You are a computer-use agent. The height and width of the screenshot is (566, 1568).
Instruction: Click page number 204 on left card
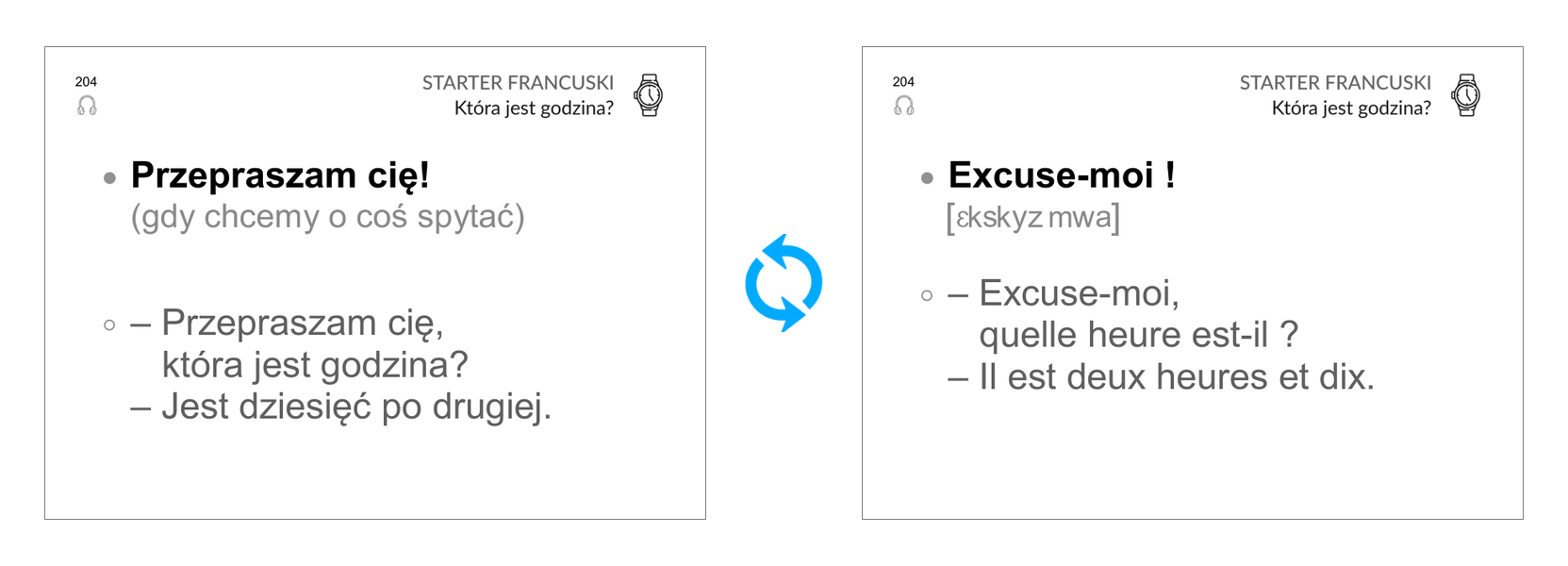[86, 82]
